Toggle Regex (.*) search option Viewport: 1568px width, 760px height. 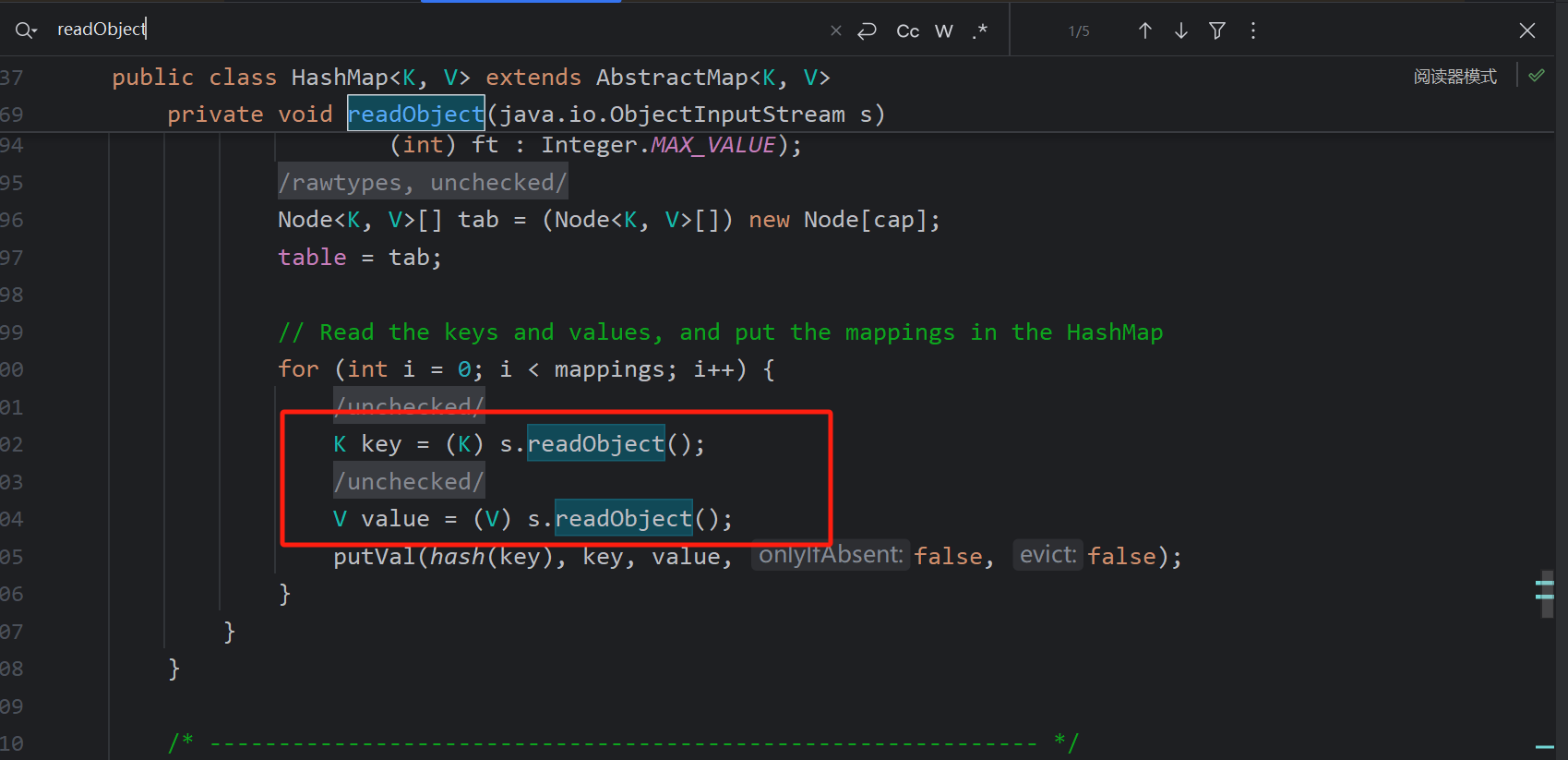[979, 30]
